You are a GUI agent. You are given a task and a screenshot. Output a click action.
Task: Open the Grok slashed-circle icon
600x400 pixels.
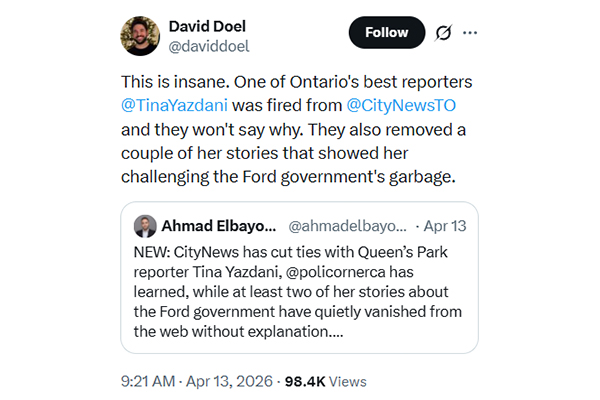pyautogui.click(x=443, y=33)
